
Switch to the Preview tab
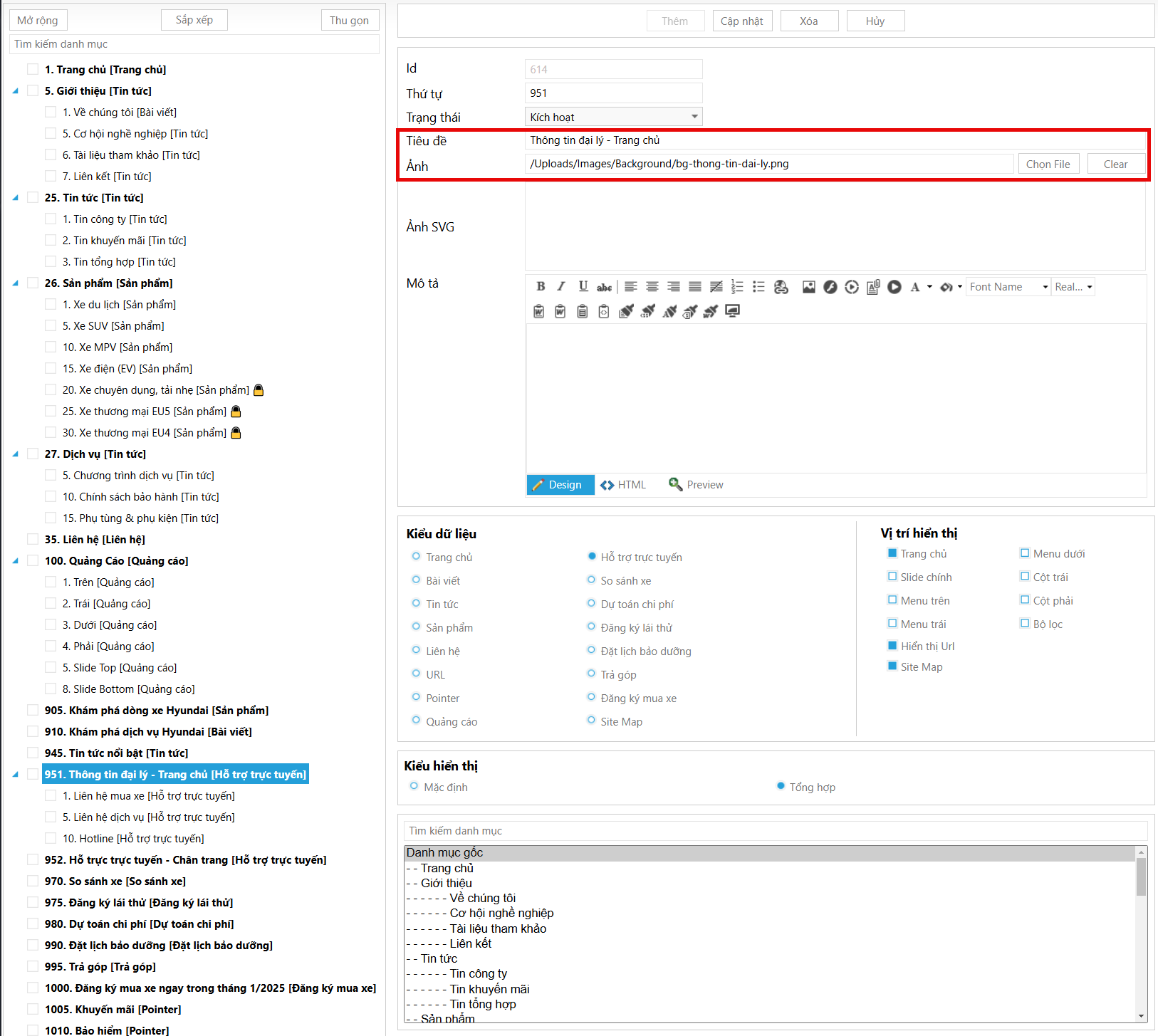[x=696, y=485]
